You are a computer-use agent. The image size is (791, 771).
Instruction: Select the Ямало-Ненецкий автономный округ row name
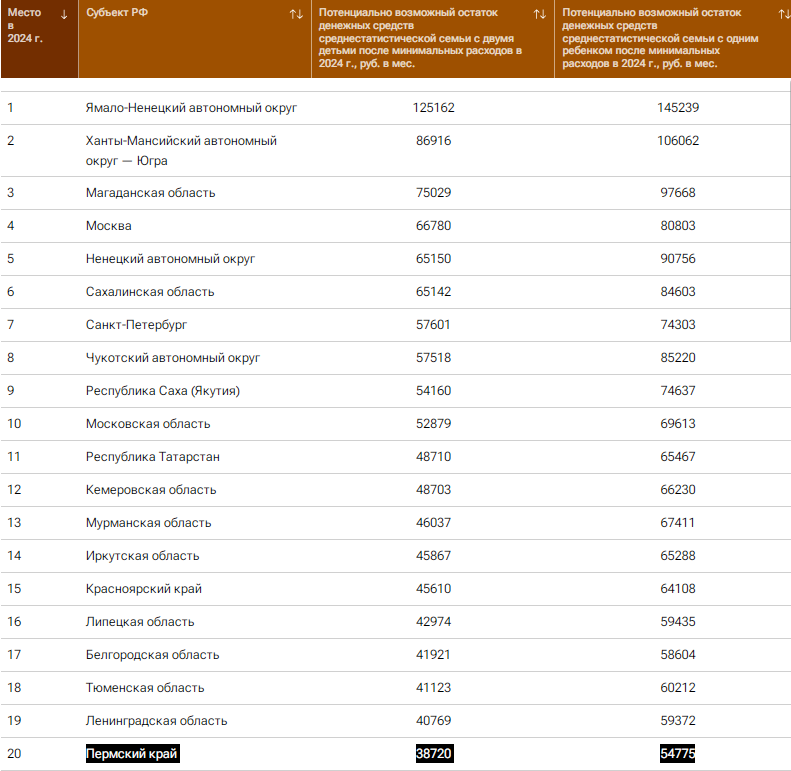192,107
